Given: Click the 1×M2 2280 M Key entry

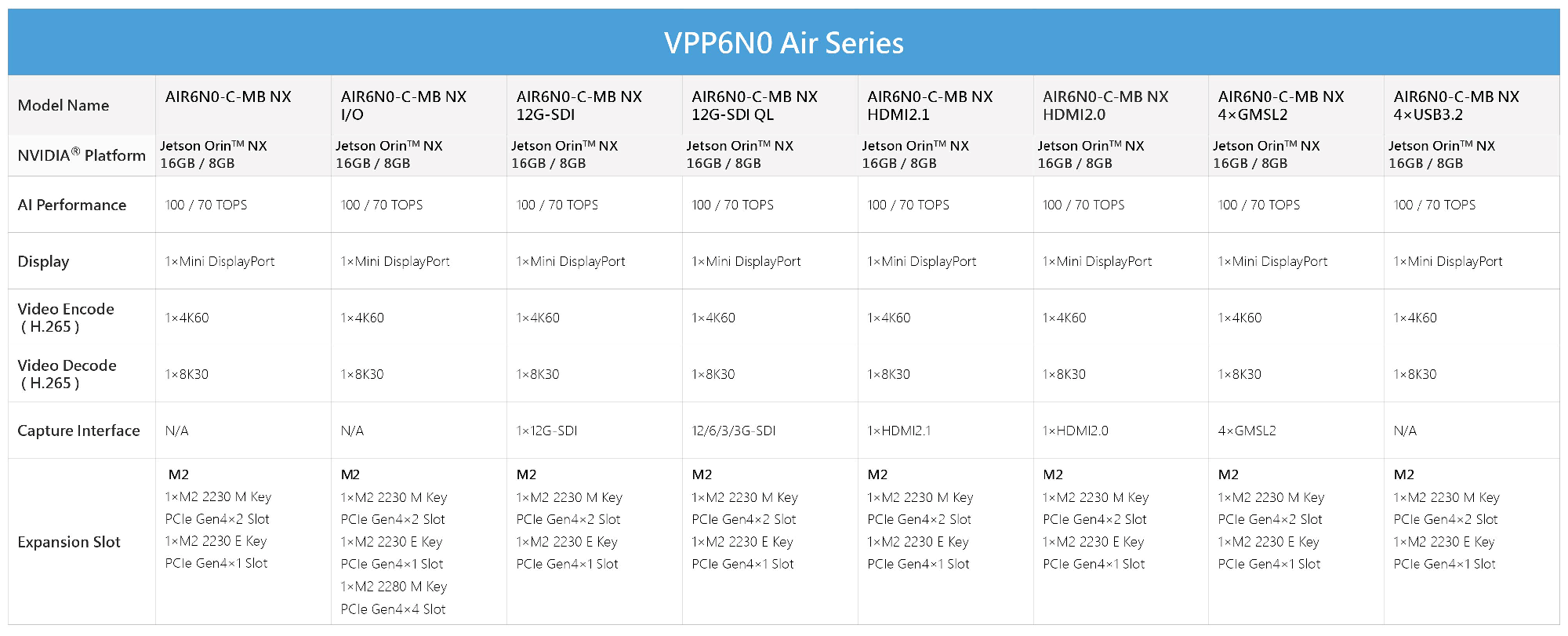Looking at the screenshot, I should 394,586.
